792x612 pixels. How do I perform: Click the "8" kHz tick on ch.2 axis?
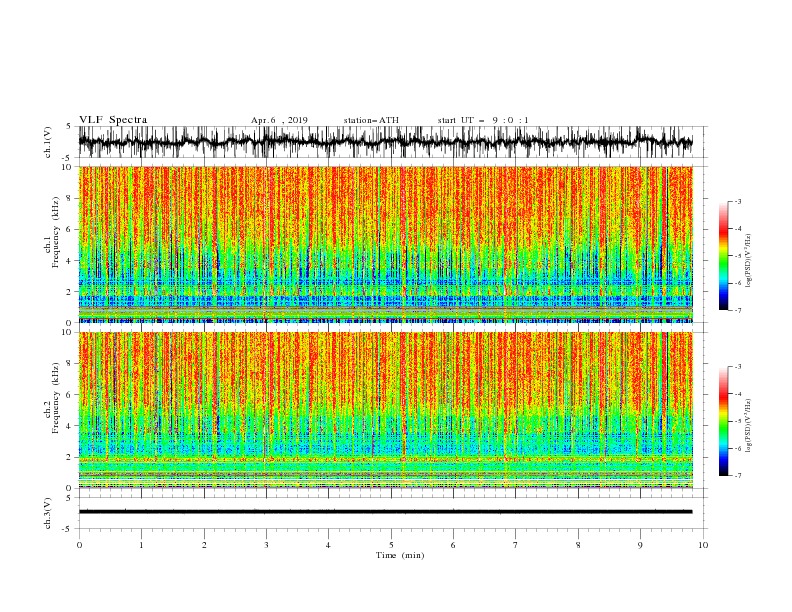tap(69, 364)
